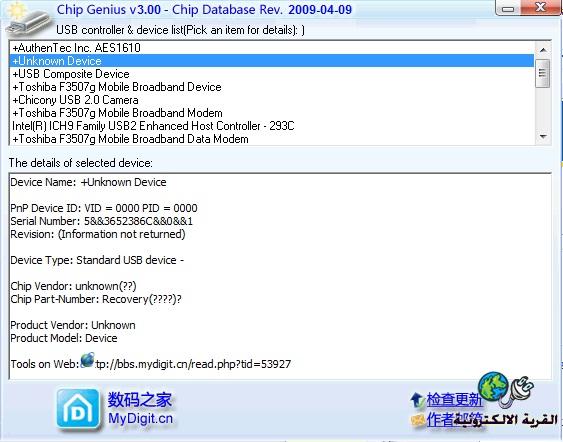Click the Chip Vendor unknown line
563x442 pixels.
pyautogui.click(x=73, y=286)
